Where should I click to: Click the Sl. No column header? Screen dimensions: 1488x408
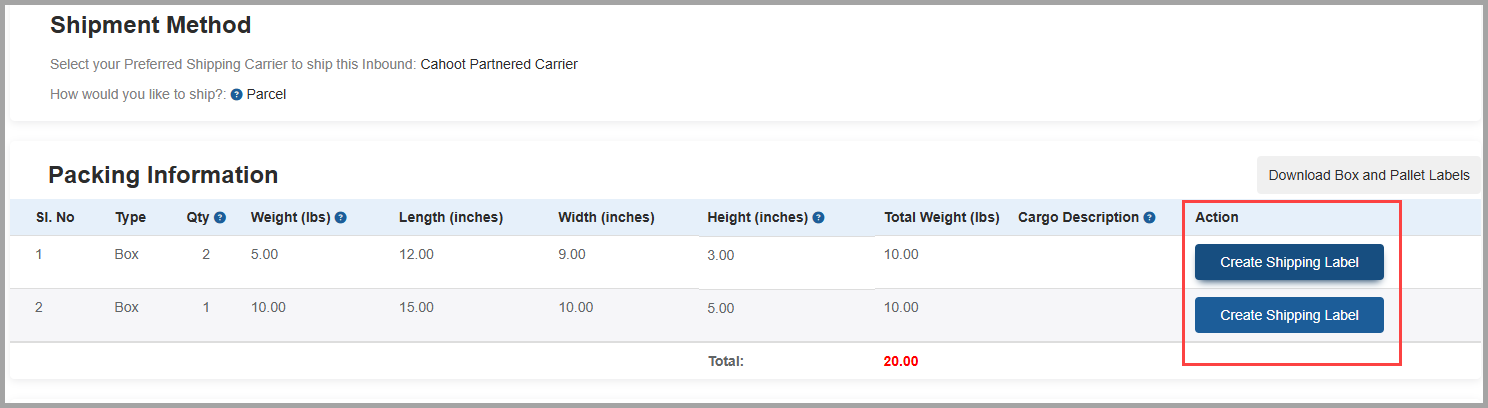pyautogui.click(x=54, y=217)
